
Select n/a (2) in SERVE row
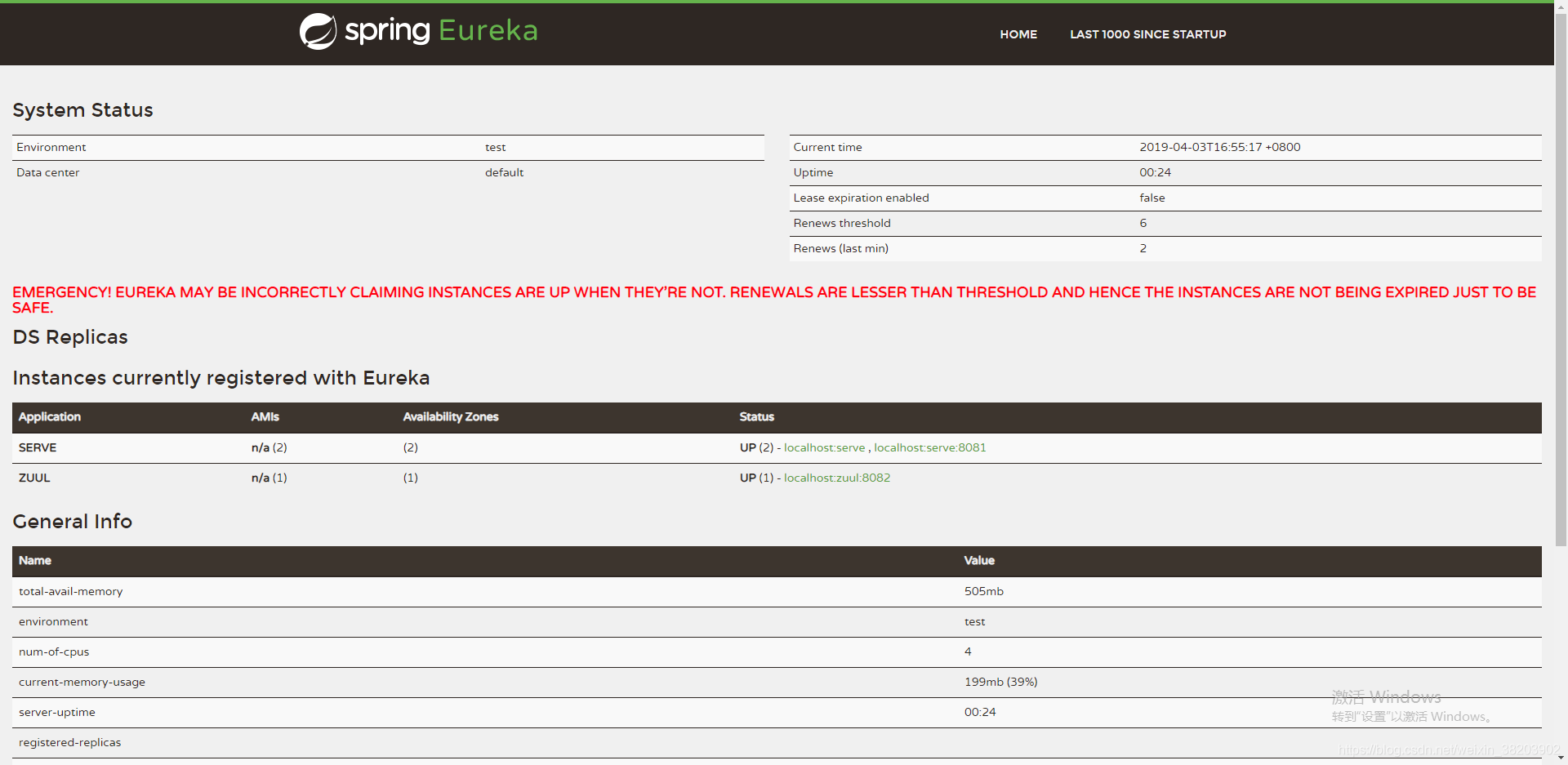pos(269,447)
